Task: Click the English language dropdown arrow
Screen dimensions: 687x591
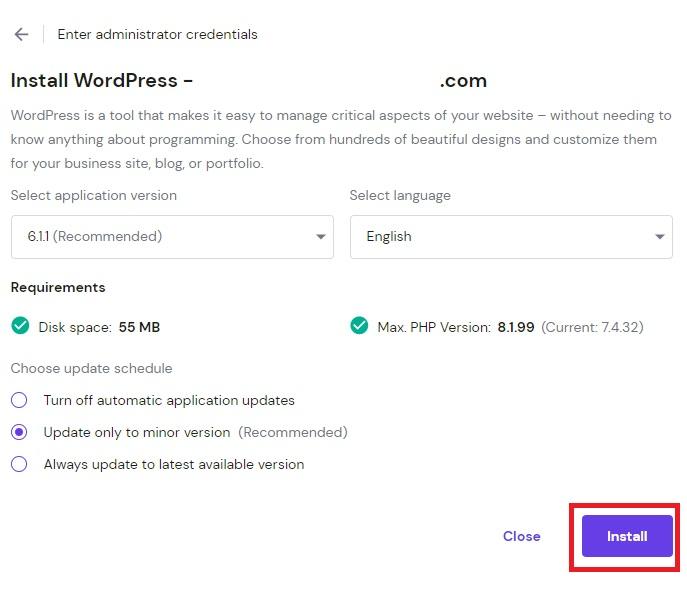Action: 660,237
